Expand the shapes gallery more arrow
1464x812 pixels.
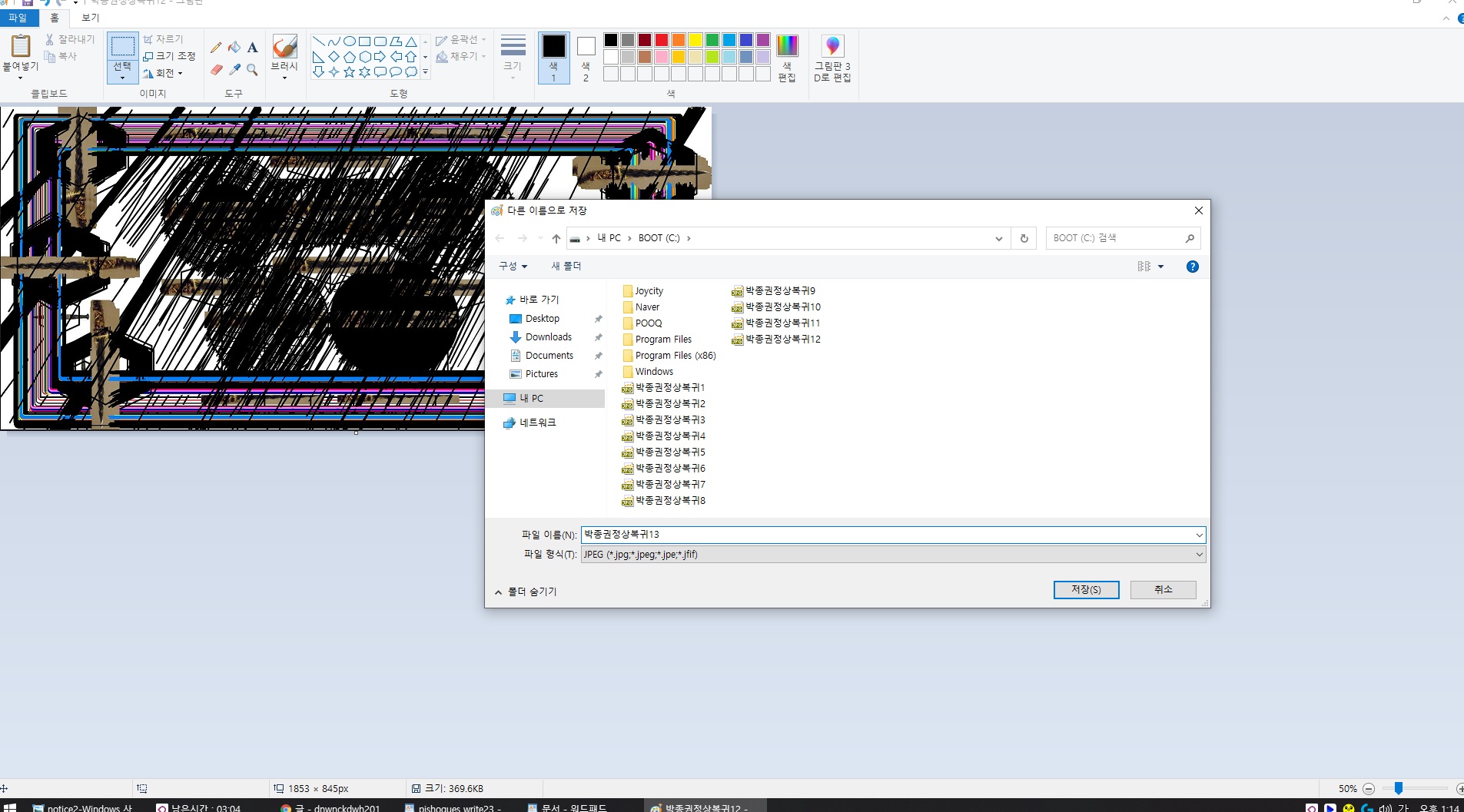[425, 72]
